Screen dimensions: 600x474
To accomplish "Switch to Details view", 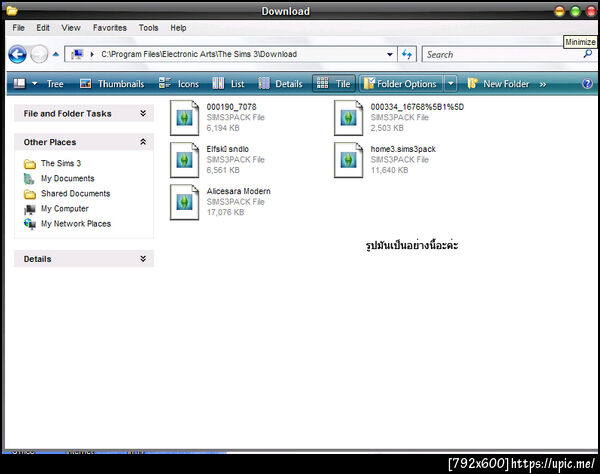I will click(x=280, y=84).
